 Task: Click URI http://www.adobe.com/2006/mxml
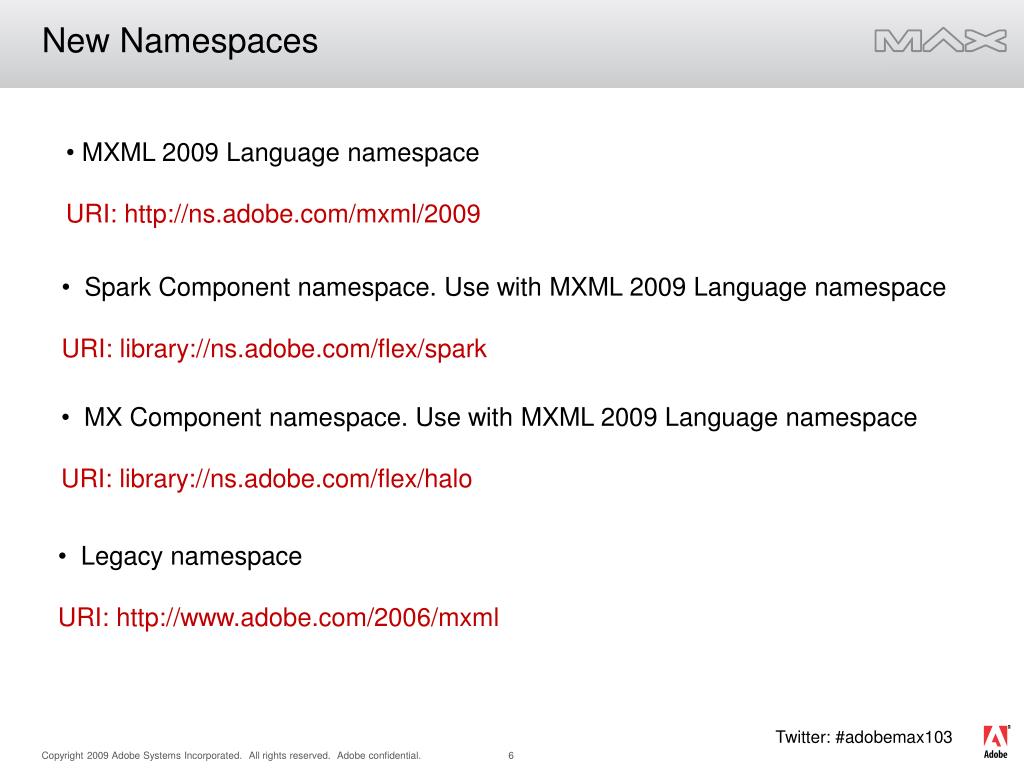click(x=278, y=617)
